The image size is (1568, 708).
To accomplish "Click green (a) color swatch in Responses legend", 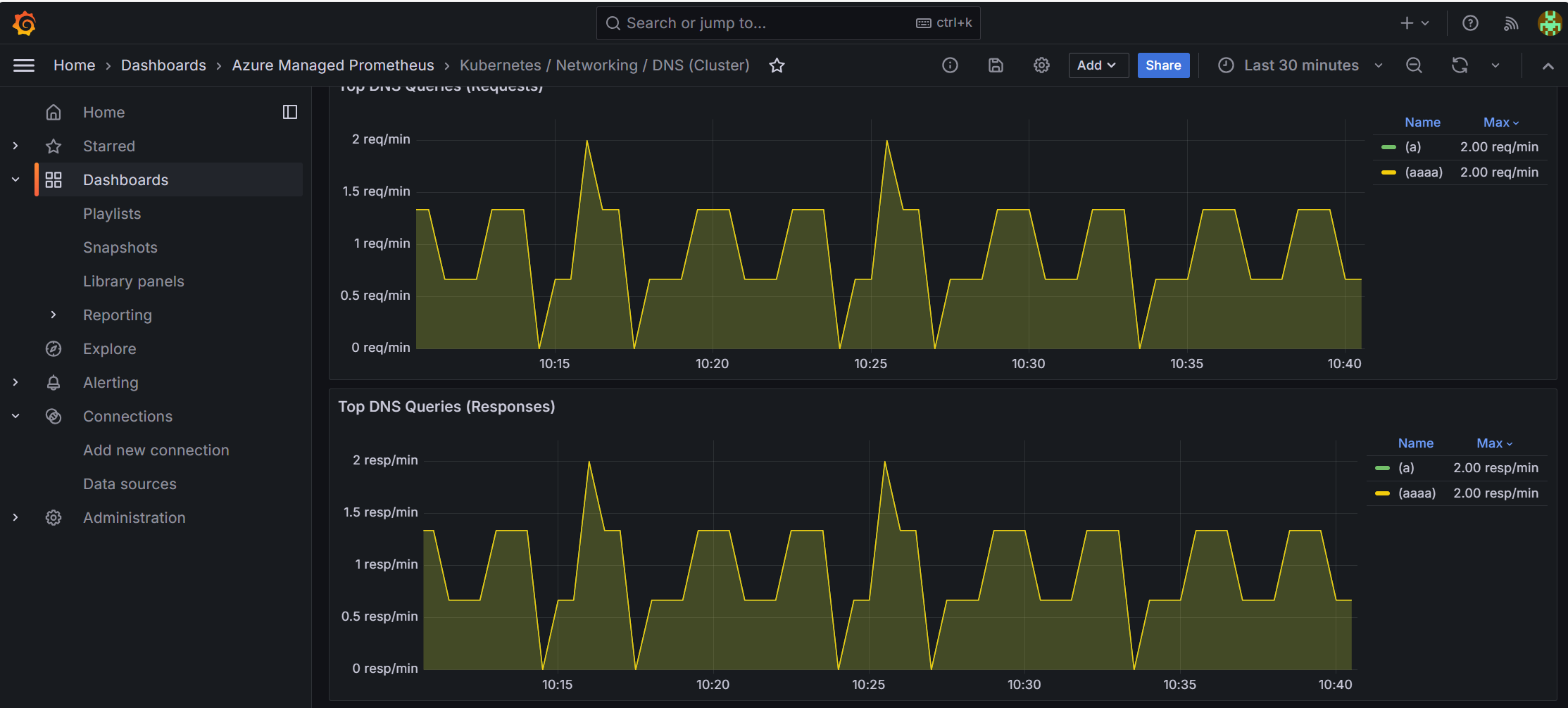I will click(x=1382, y=467).
